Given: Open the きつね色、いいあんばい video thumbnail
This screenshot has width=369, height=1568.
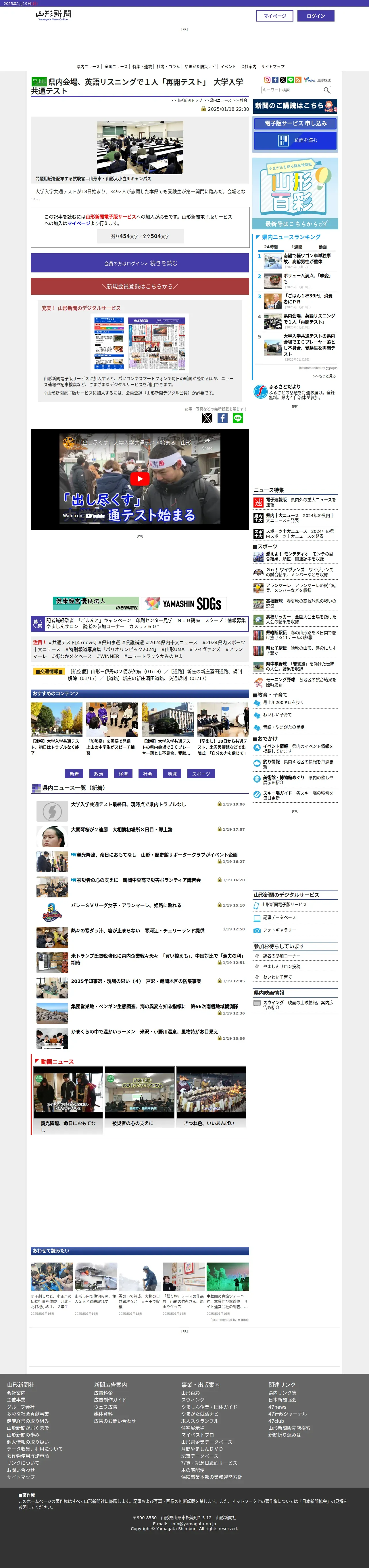Looking at the screenshot, I should point(211,1092).
